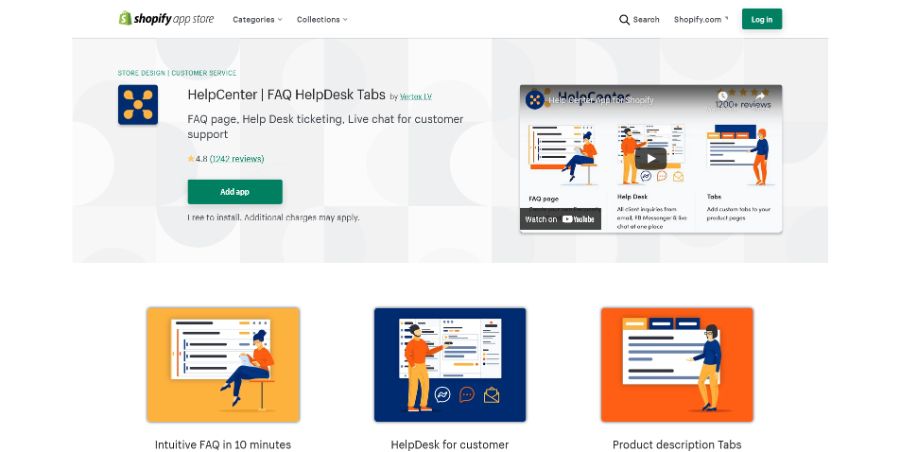Select the Store Design category link
This screenshot has height=452, width=900.
coord(141,73)
